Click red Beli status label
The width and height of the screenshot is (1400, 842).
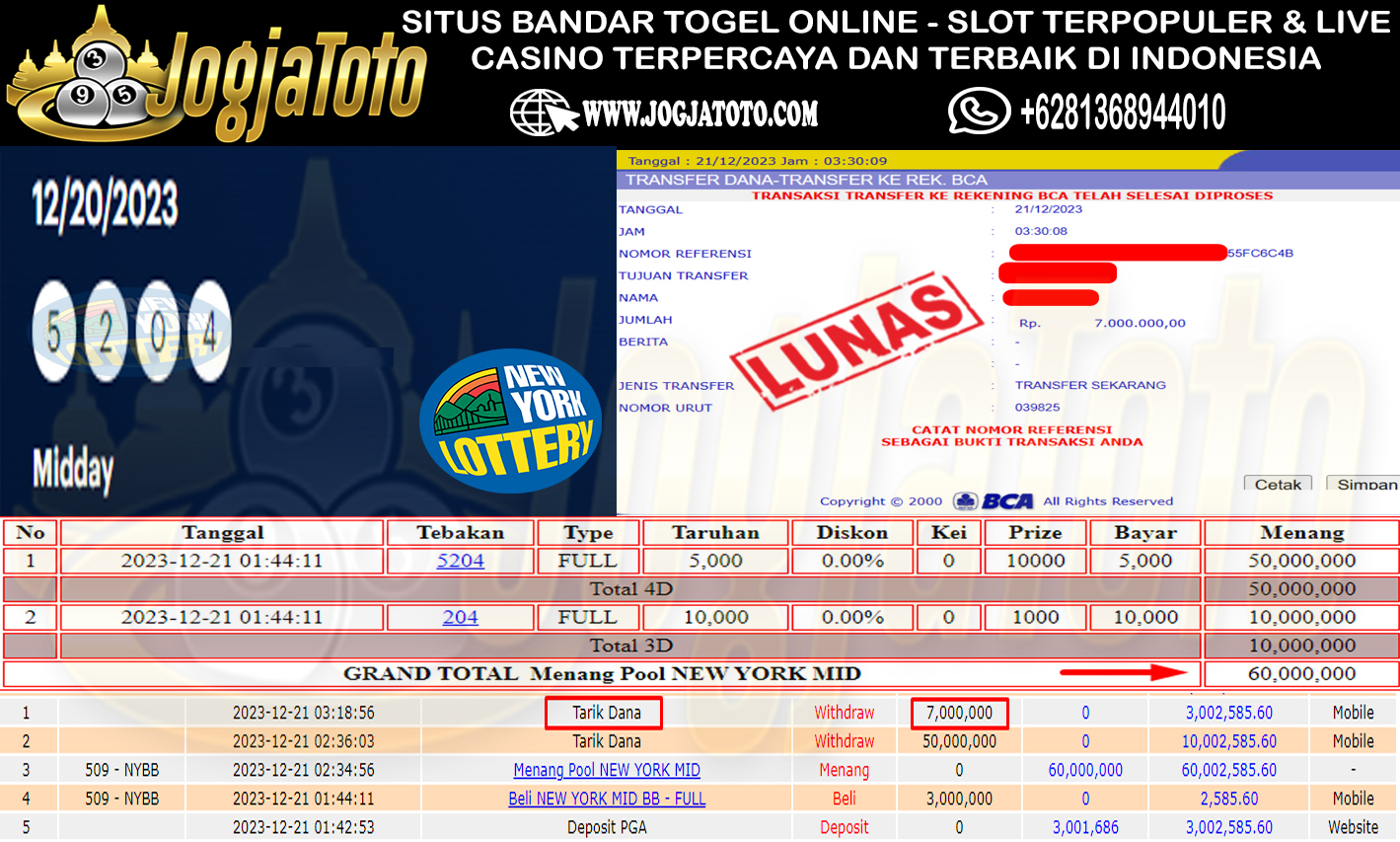click(x=845, y=799)
